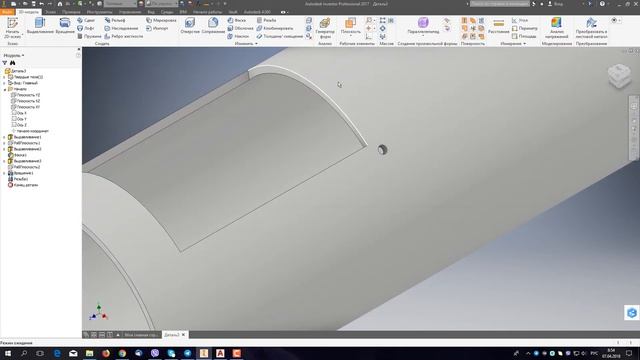Select the Периметр measure tool
The image size is (640, 360).
(x=524, y=28)
